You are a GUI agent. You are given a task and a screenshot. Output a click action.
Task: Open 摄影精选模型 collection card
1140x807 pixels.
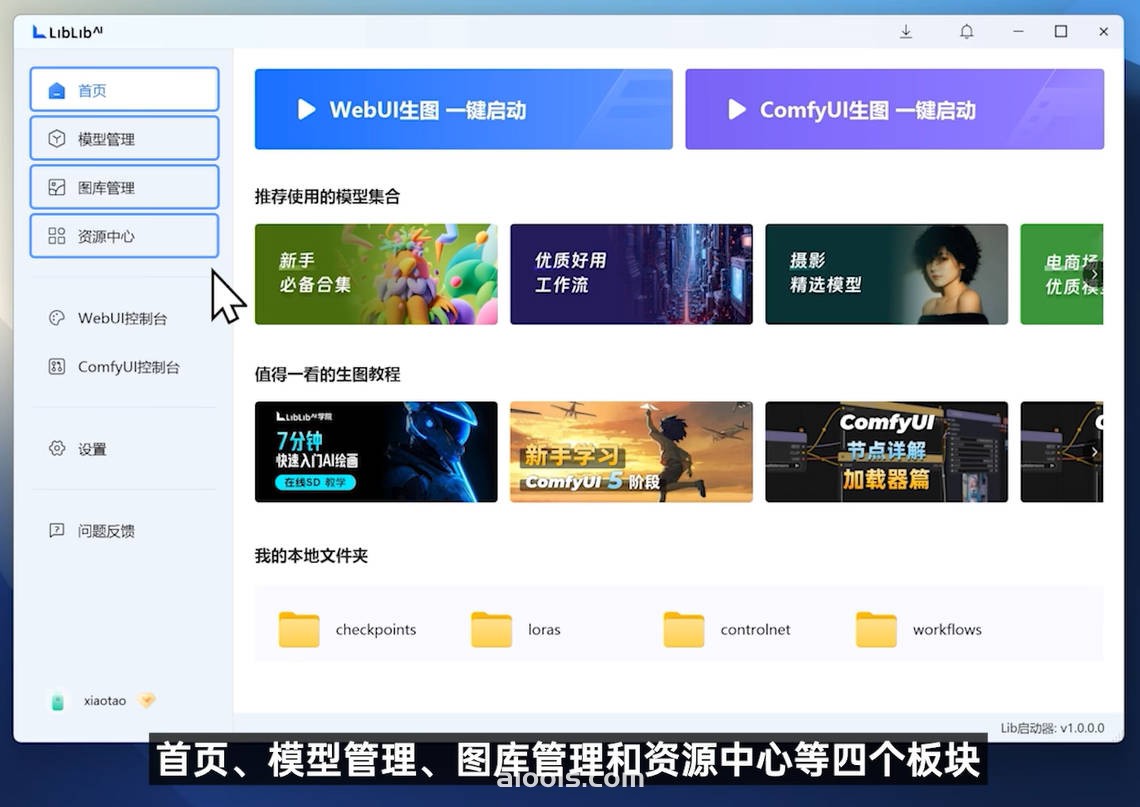886,274
